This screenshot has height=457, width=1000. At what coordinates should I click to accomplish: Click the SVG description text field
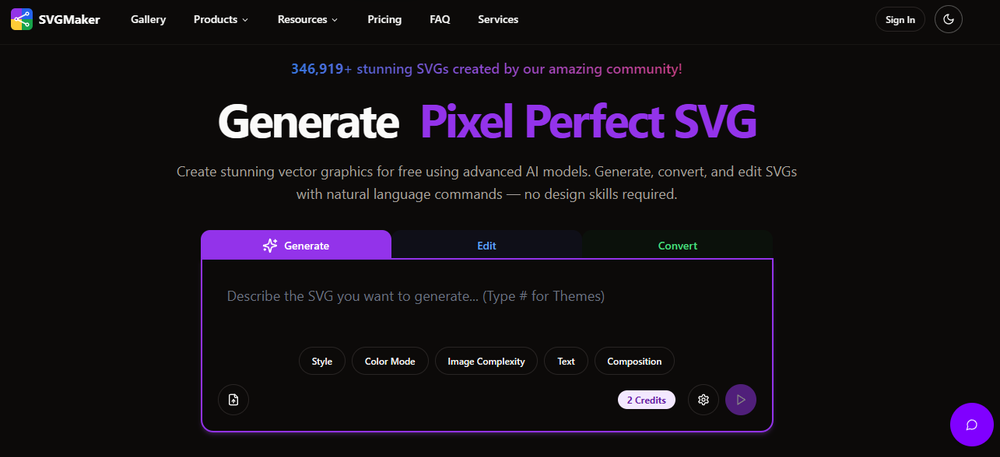486,297
